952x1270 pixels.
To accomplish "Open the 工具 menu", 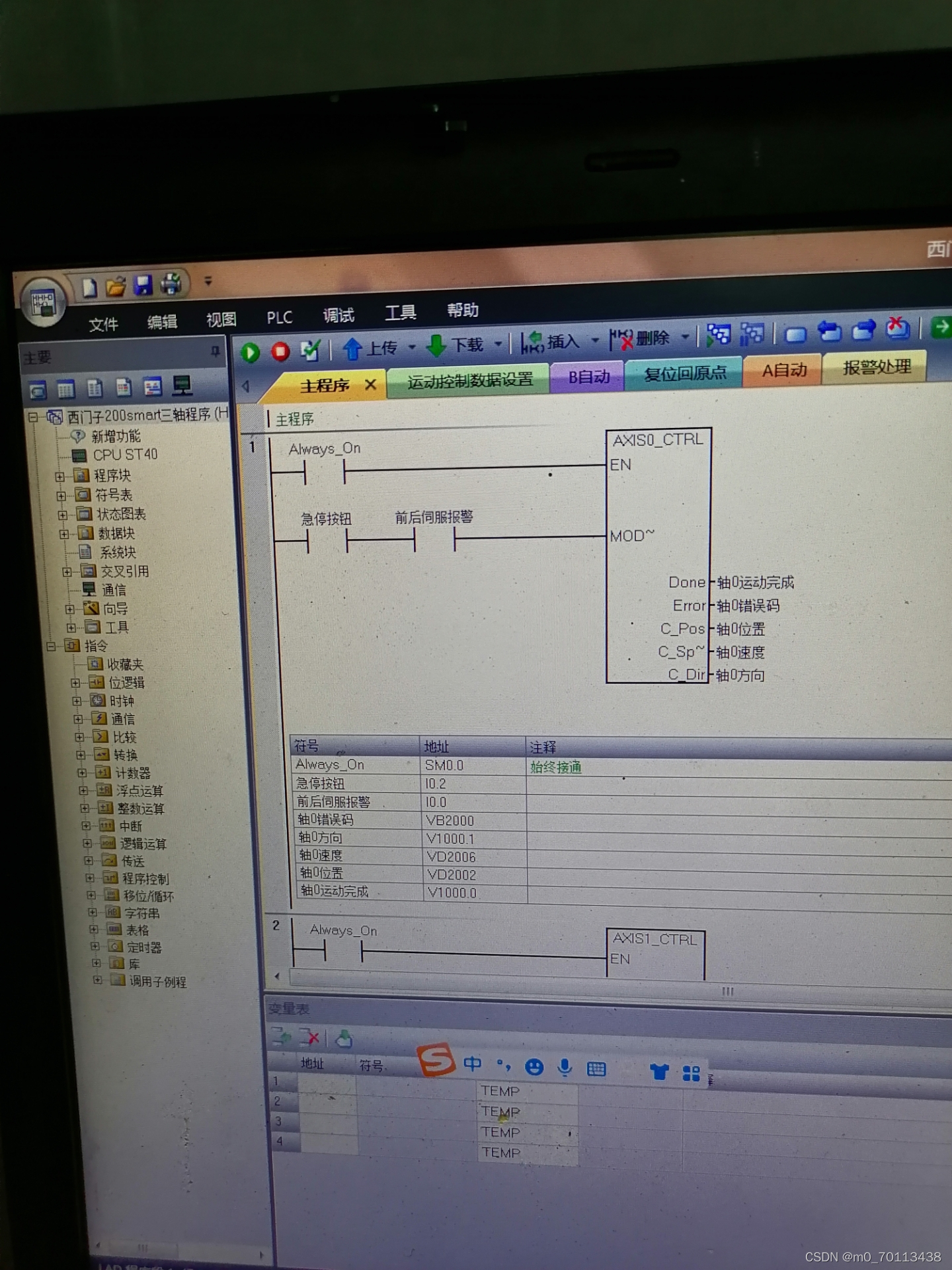I will click(x=401, y=312).
